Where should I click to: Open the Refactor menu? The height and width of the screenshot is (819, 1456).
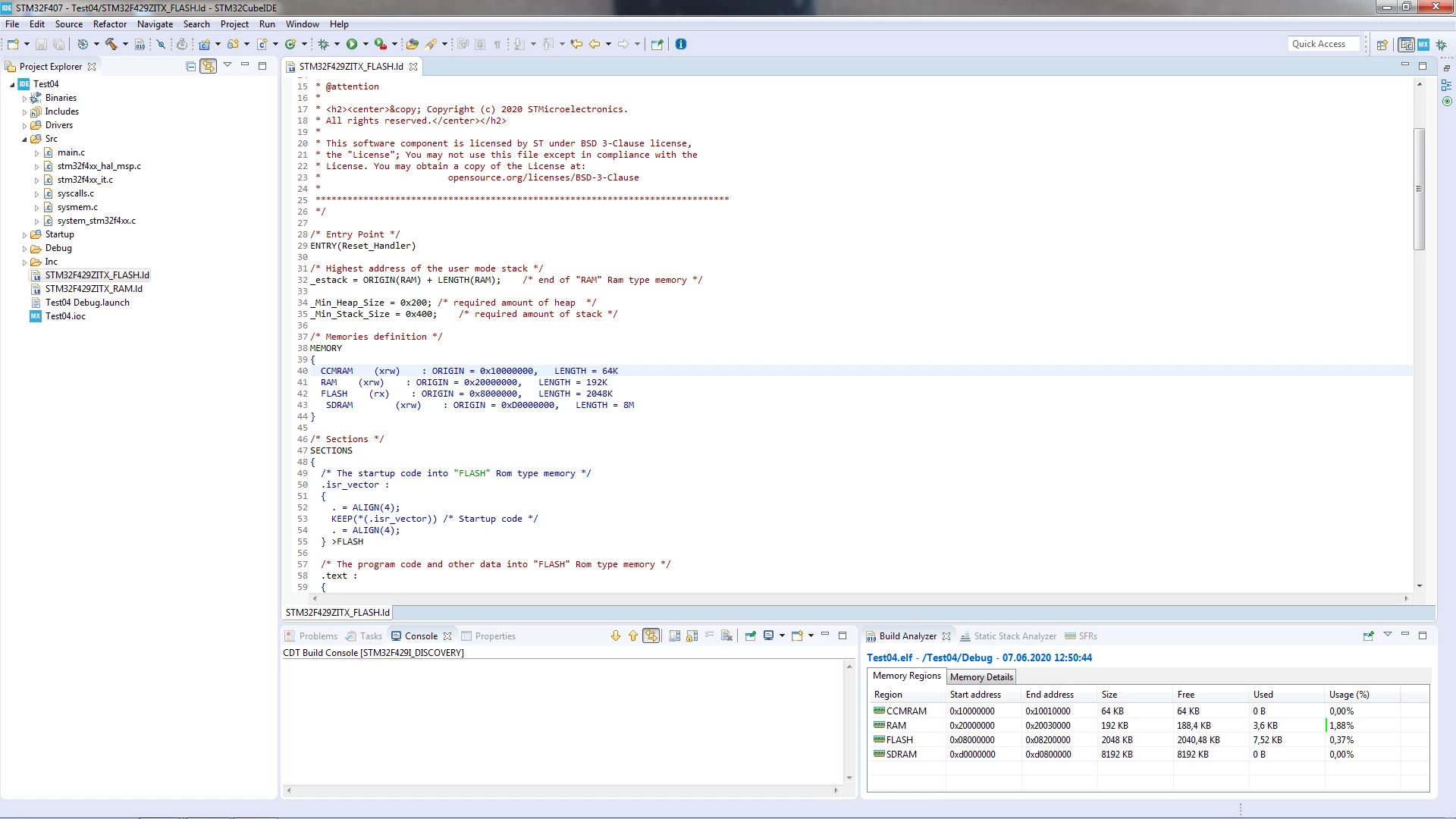[x=110, y=24]
